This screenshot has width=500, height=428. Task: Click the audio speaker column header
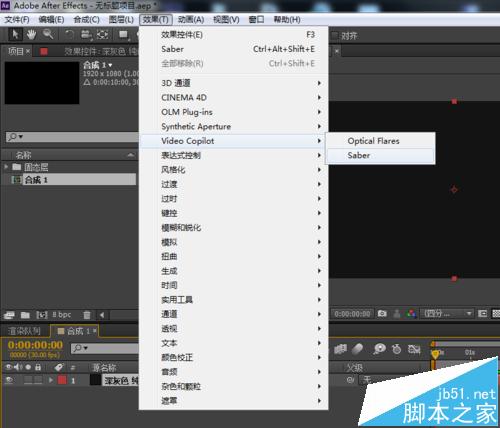(18, 367)
